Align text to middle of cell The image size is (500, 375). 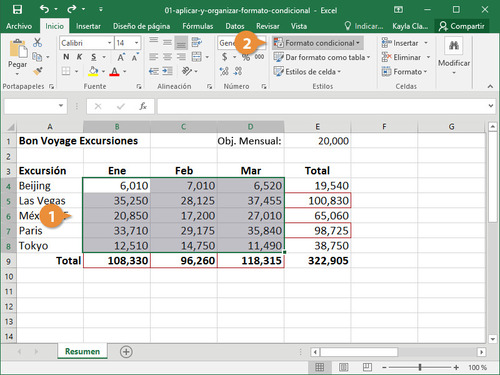(x=167, y=42)
